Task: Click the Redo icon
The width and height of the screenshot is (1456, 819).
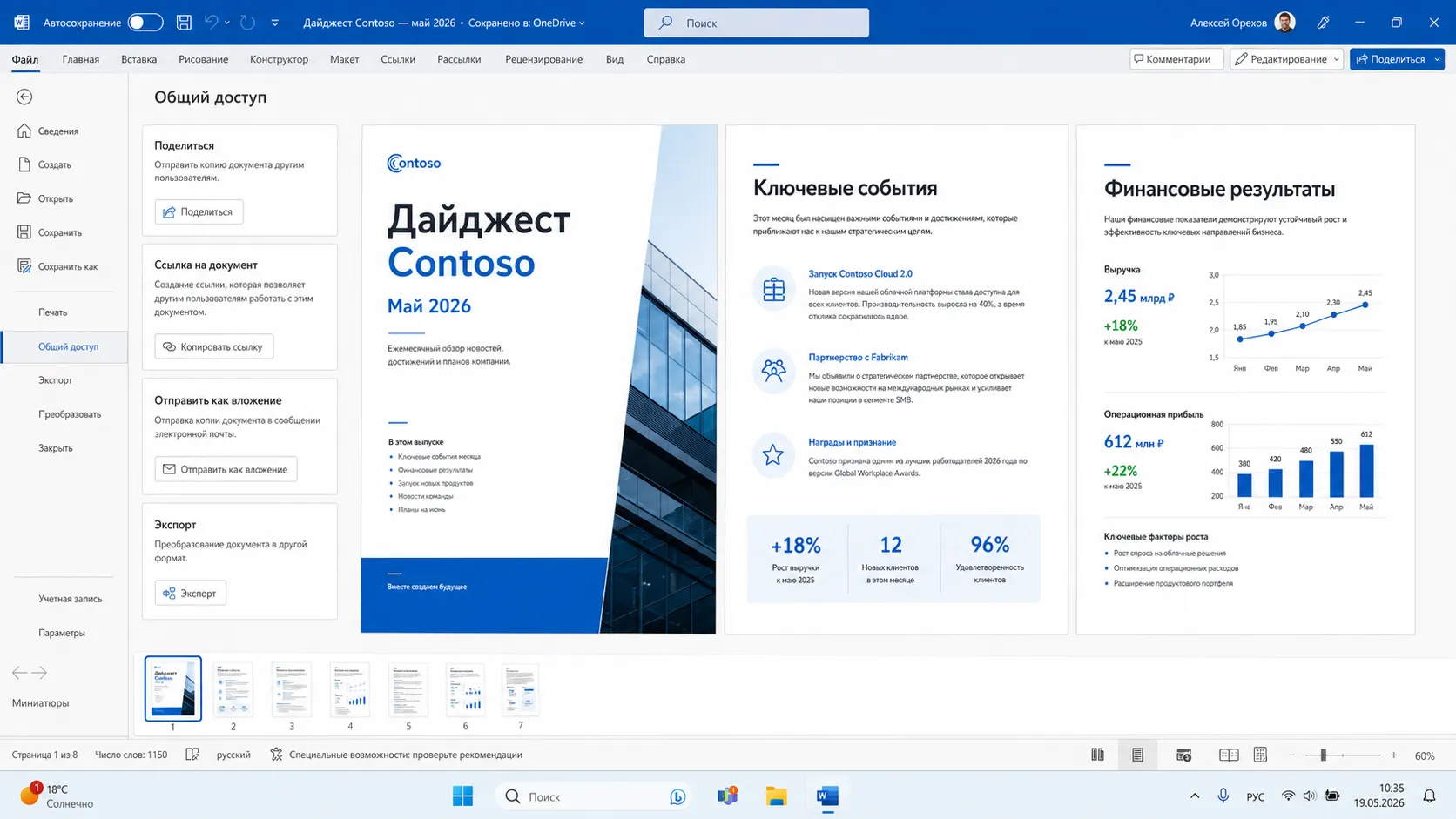Action: 248,23
